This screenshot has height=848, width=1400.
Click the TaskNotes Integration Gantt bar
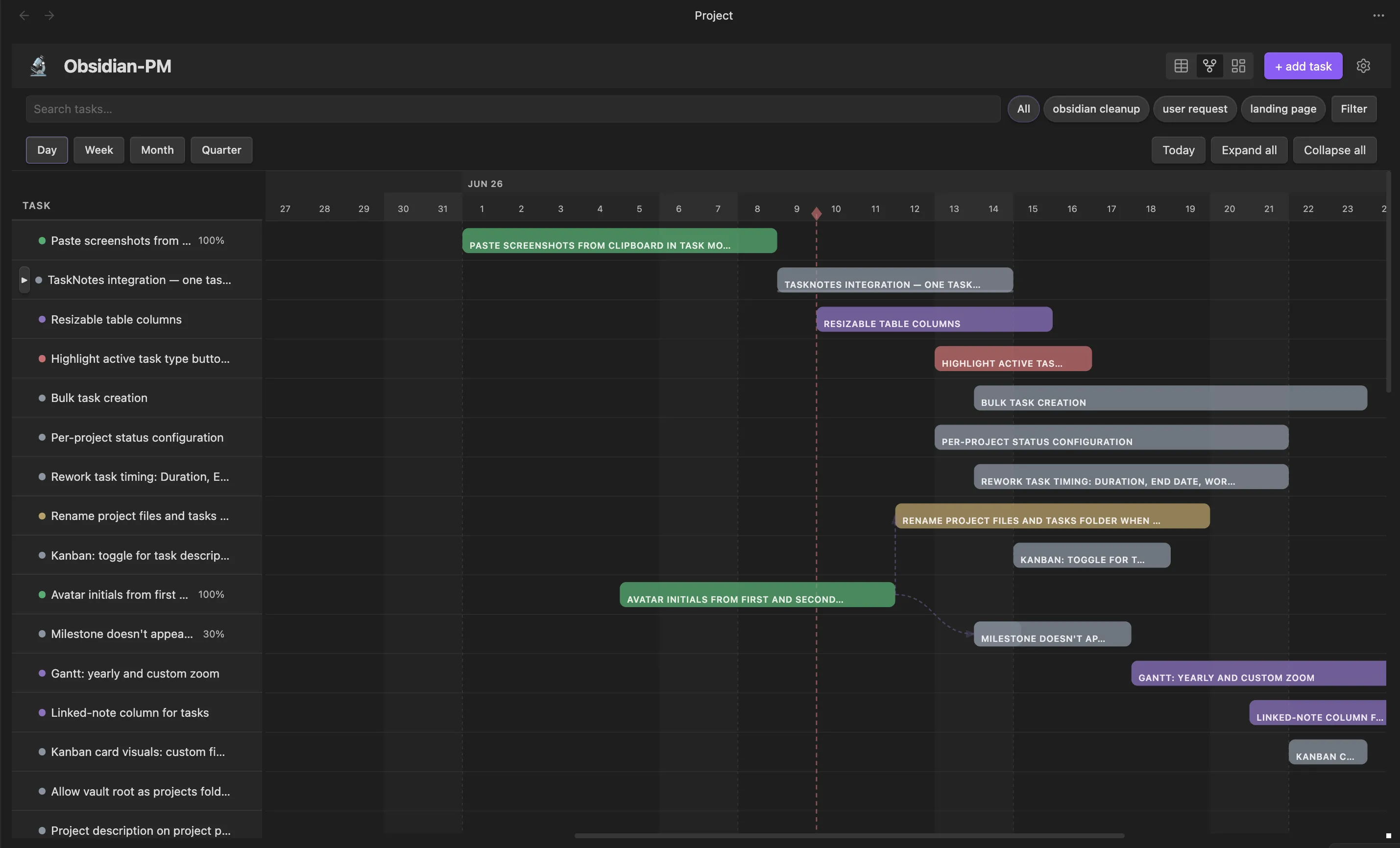[895, 280]
